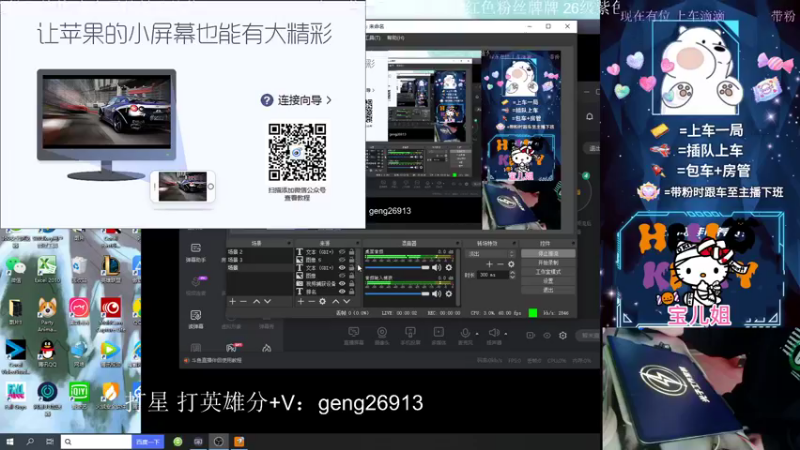The height and width of the screenshot is (450, 800).
Task: Open 弹幕助手 in Douyu sidebar
Action: pyautogui.click(x=195, y=253)
